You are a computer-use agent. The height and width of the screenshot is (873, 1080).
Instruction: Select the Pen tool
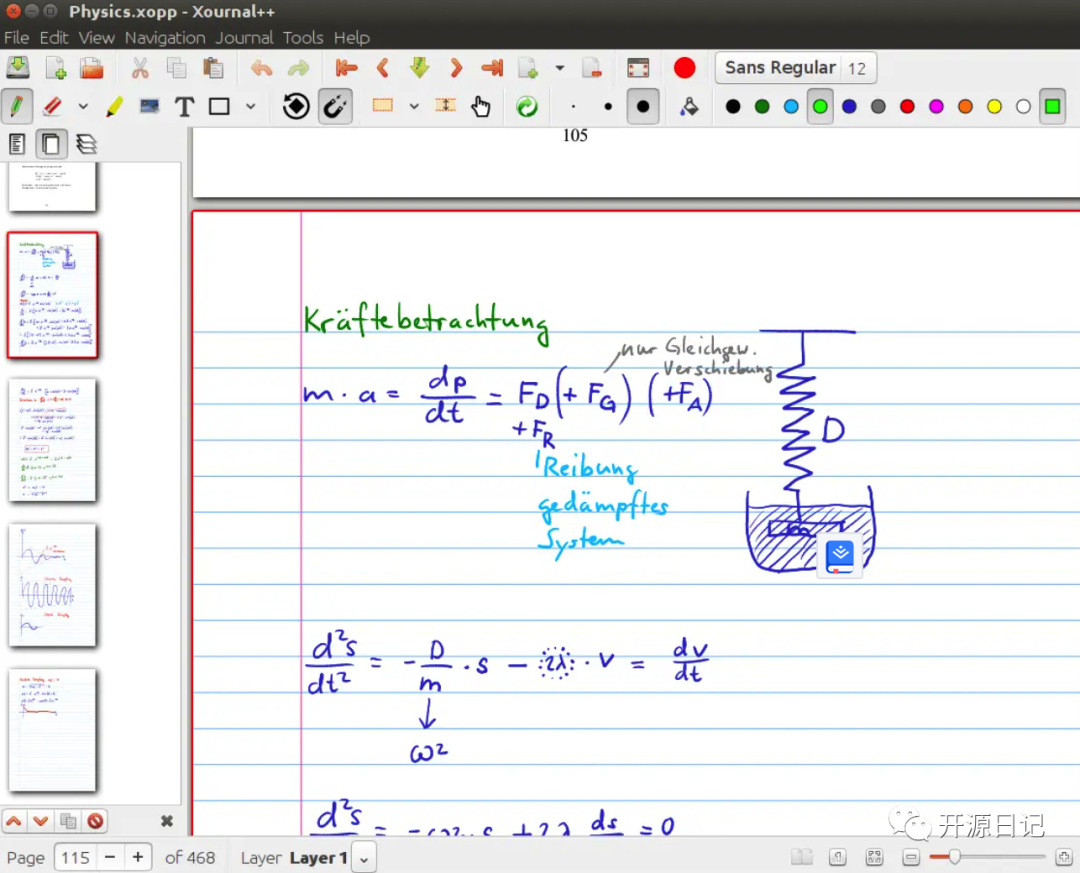pyautogui.click(x=17, y=107)
